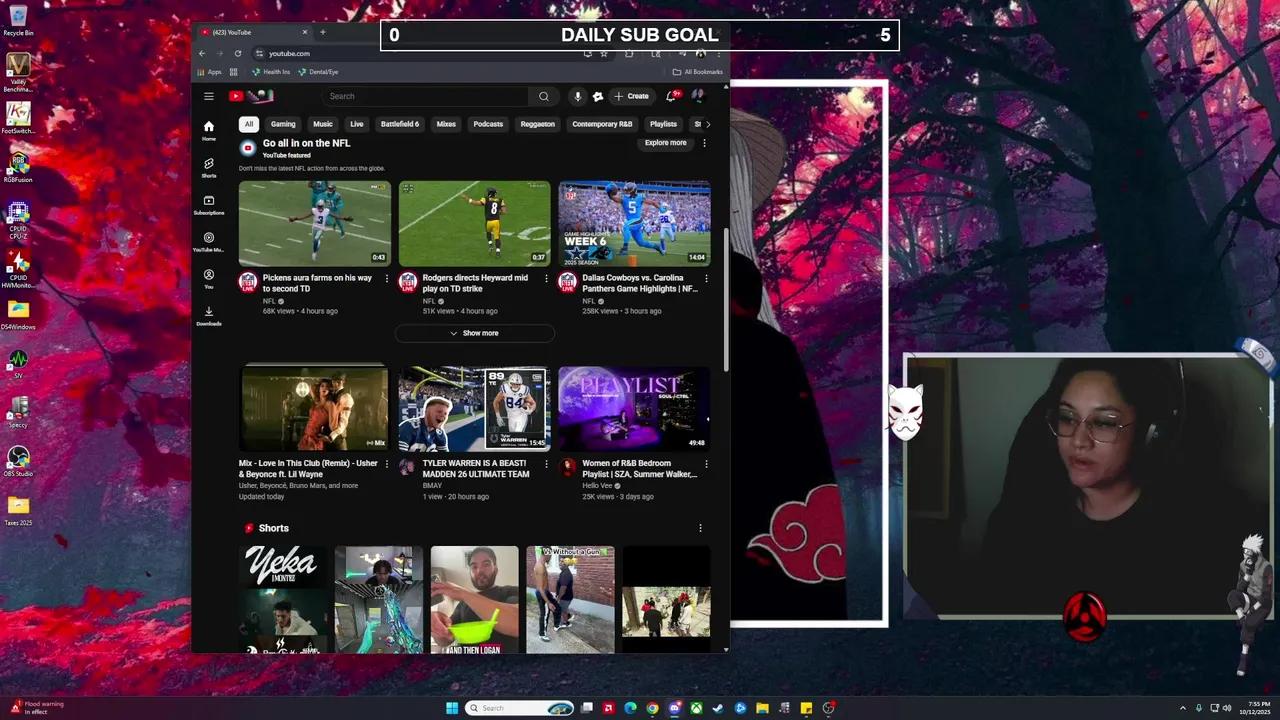This screenshot has width=1280, height=720.
Task: Show hidden system tray icons
Action: point(1183,708)
